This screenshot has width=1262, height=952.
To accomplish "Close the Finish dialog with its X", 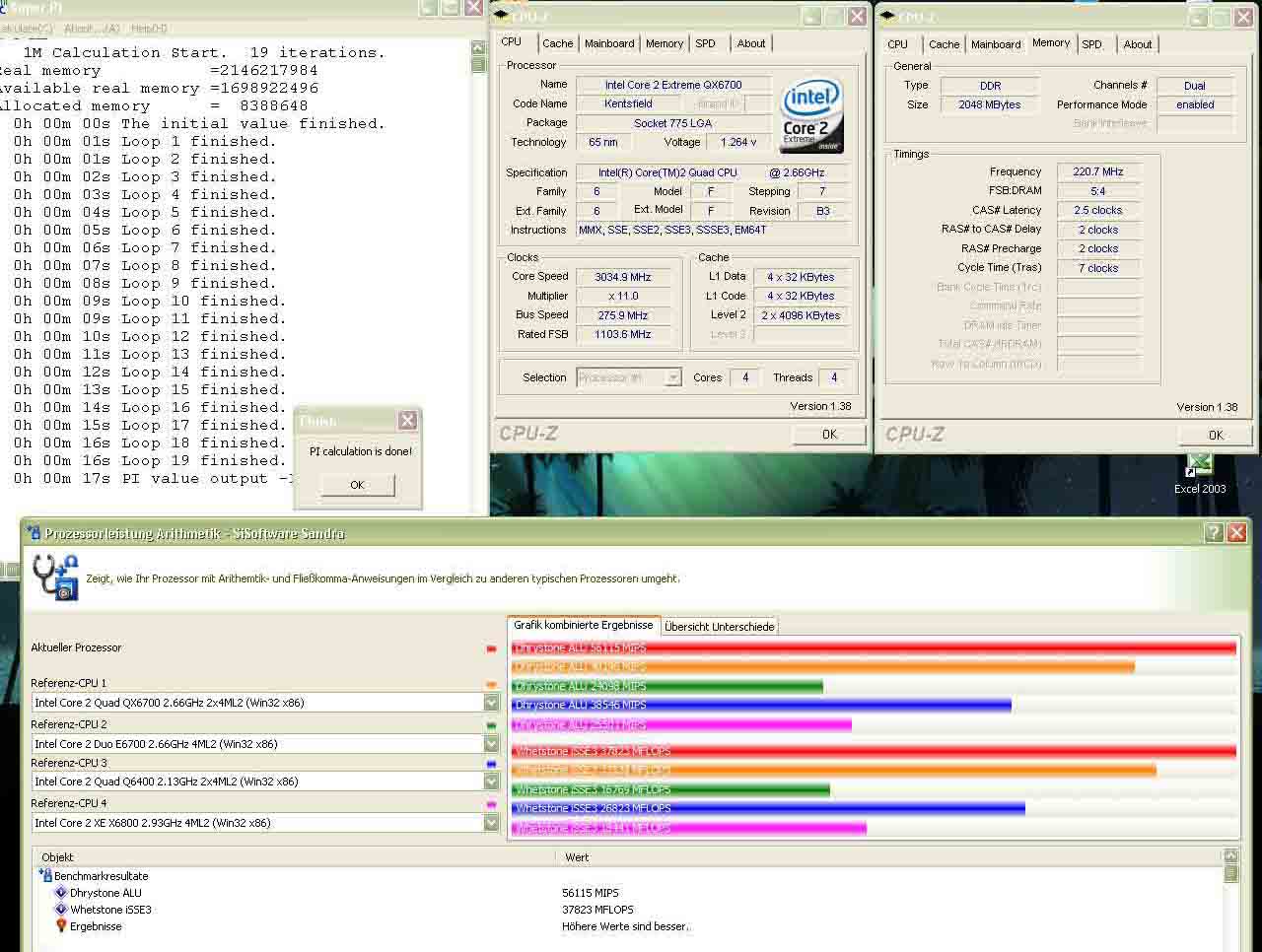I will pyautogui.click(x=407, y=421).
